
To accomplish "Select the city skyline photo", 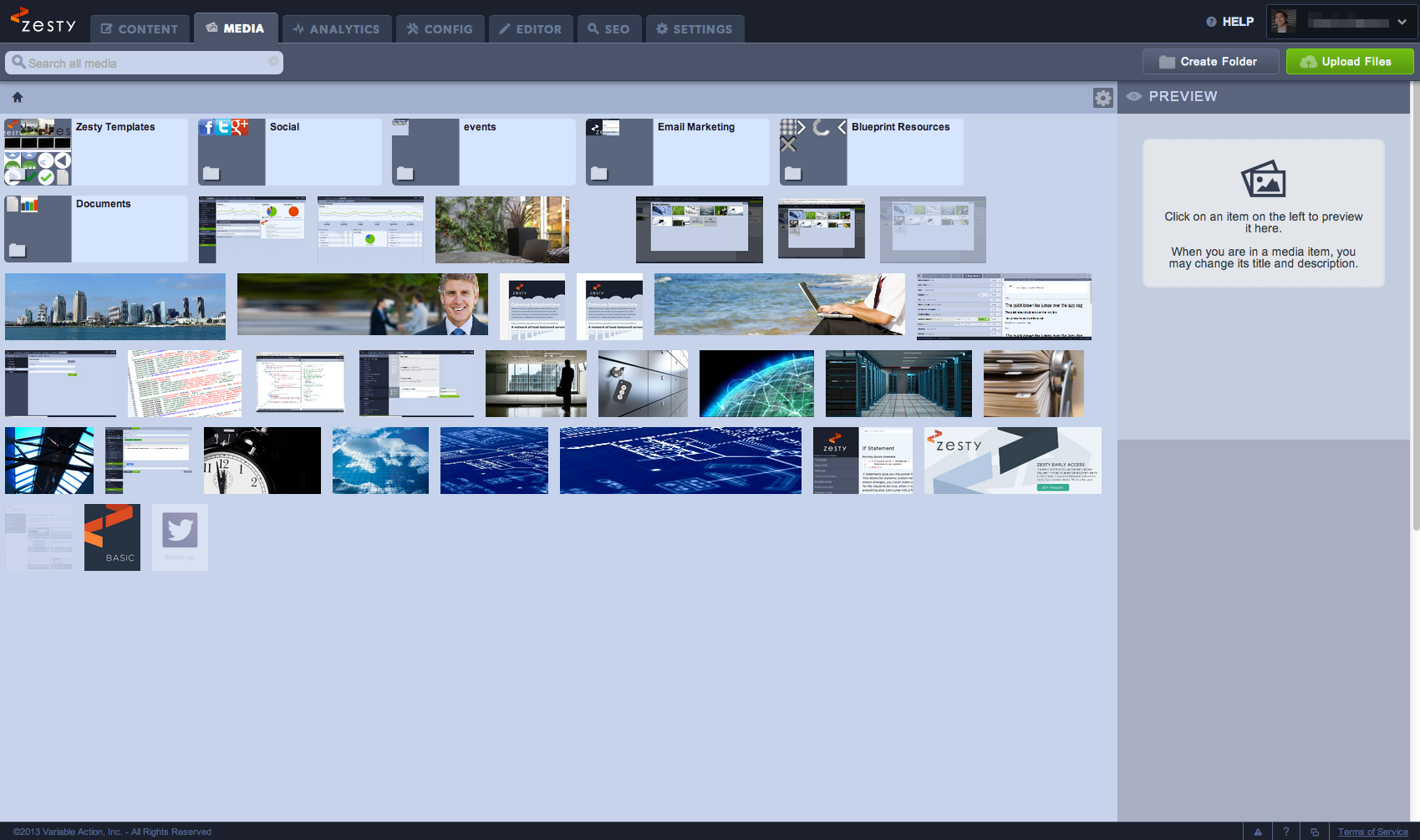I will pyautogui.click(x=115, y=307).
